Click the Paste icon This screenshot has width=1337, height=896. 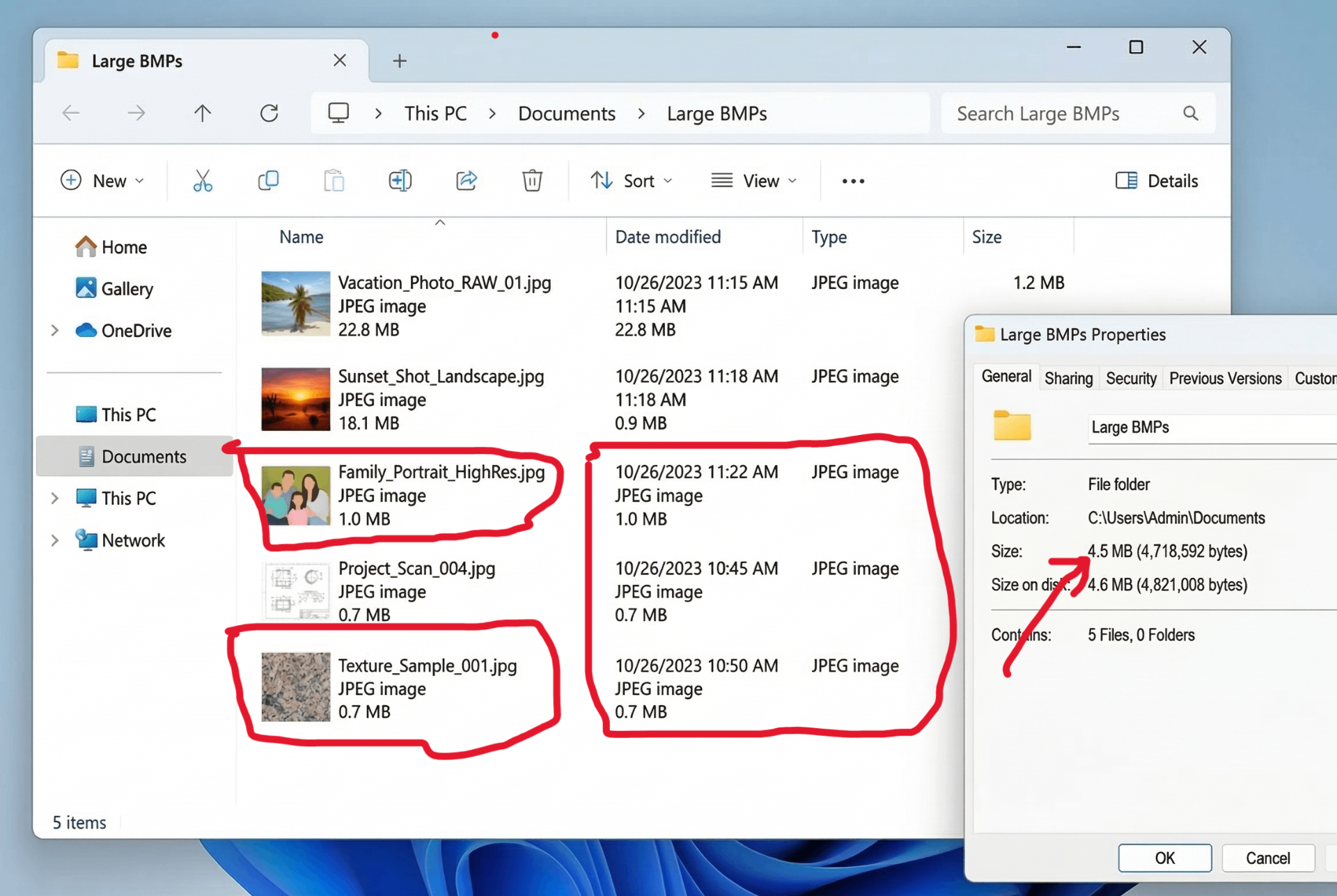pyautogui.click(x=334, y=180)
